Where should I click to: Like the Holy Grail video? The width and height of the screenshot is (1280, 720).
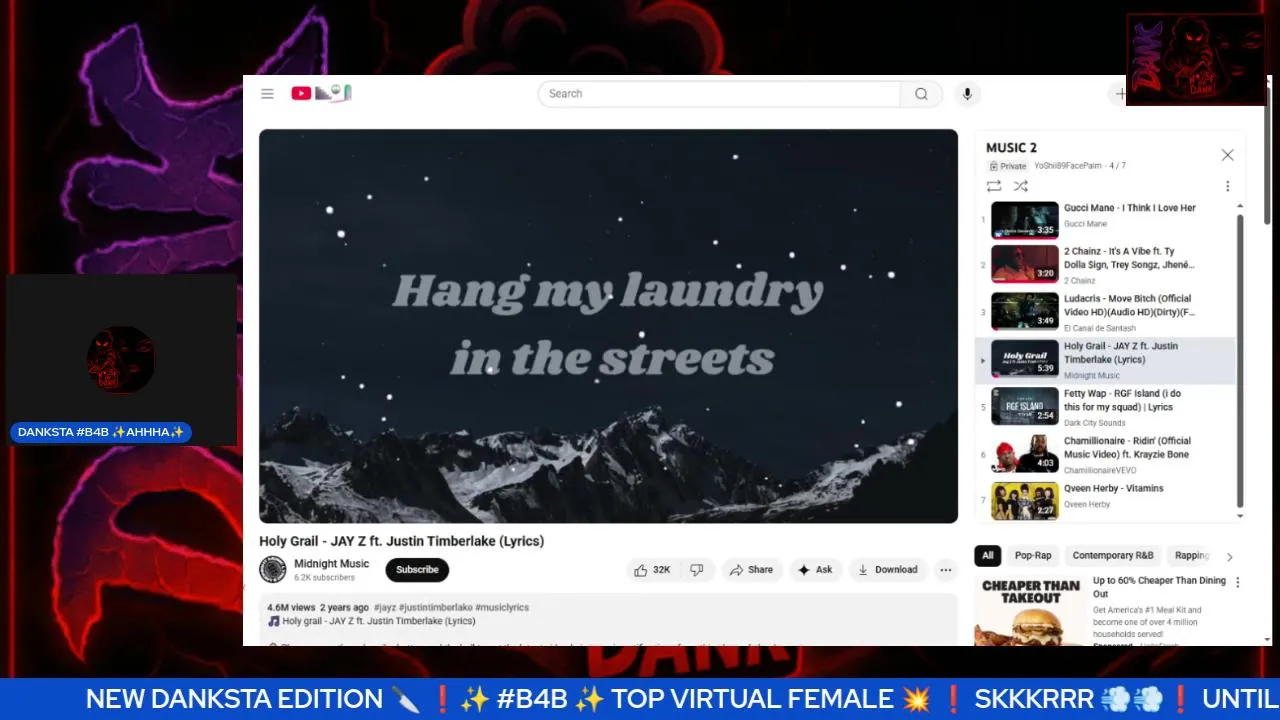[651, 570]
